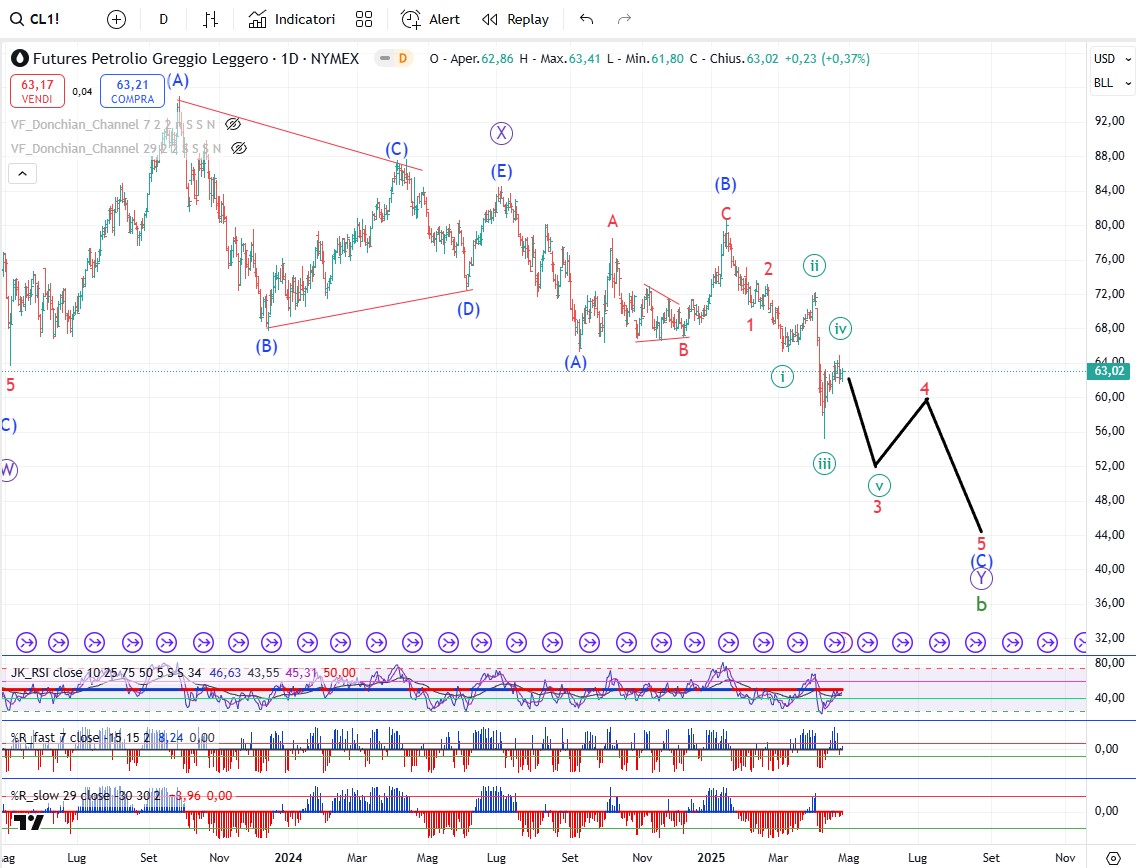This screenshot has height=868, width=1136.
Task: Change the D daily timeframe
Action: tap(164, 20)
